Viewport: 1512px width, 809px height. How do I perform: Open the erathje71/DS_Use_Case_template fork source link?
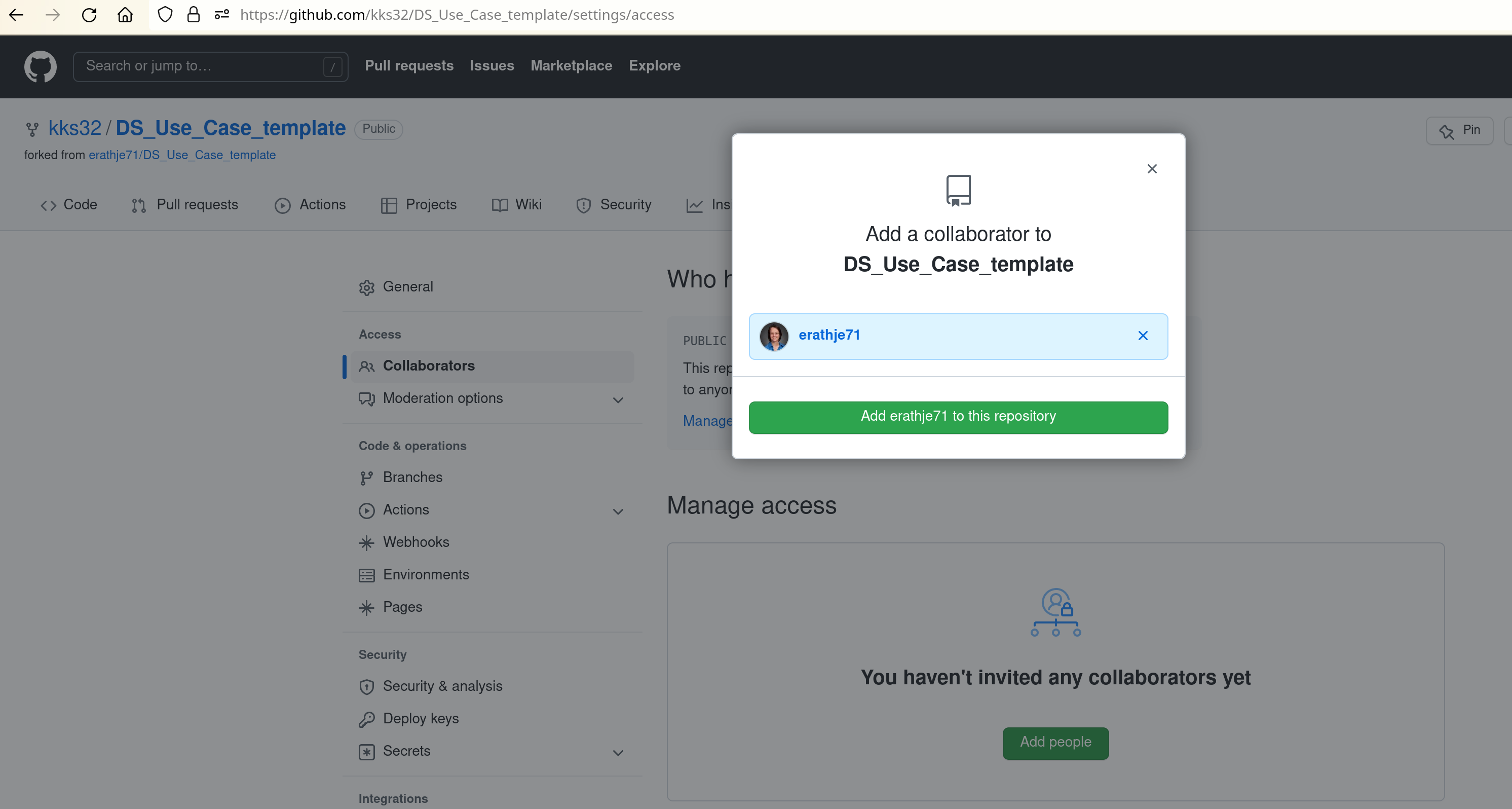182,155
